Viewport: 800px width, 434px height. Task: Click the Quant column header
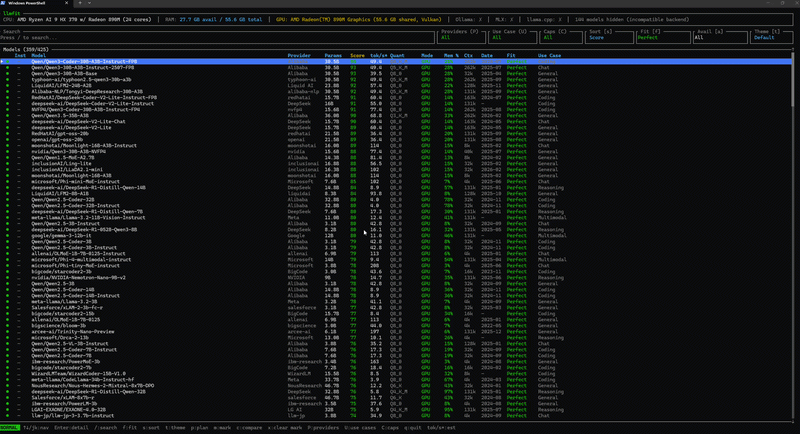397,56
